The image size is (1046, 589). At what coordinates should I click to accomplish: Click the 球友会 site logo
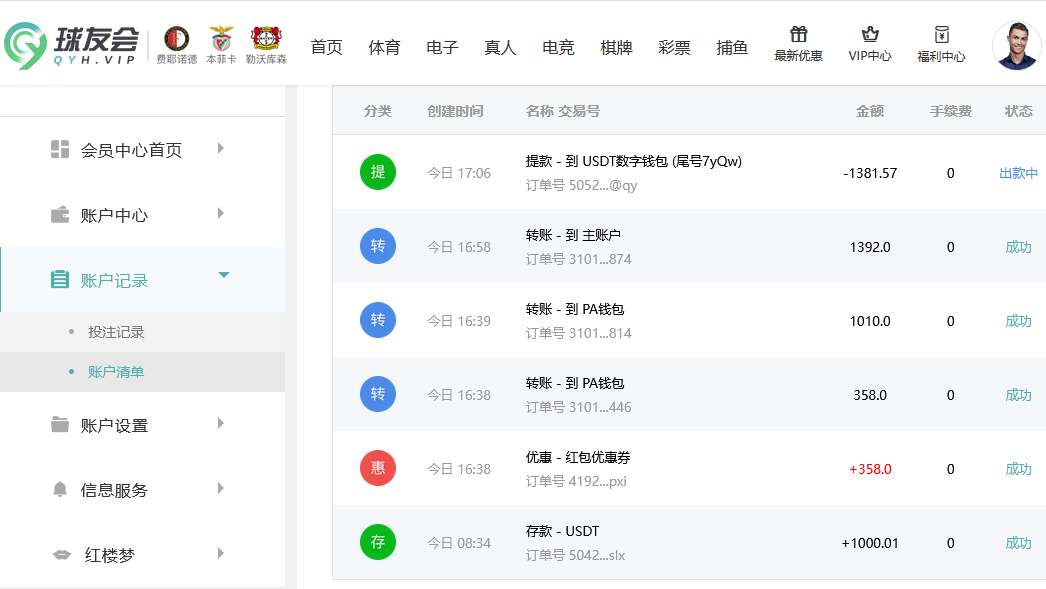(x=72, y=45)
